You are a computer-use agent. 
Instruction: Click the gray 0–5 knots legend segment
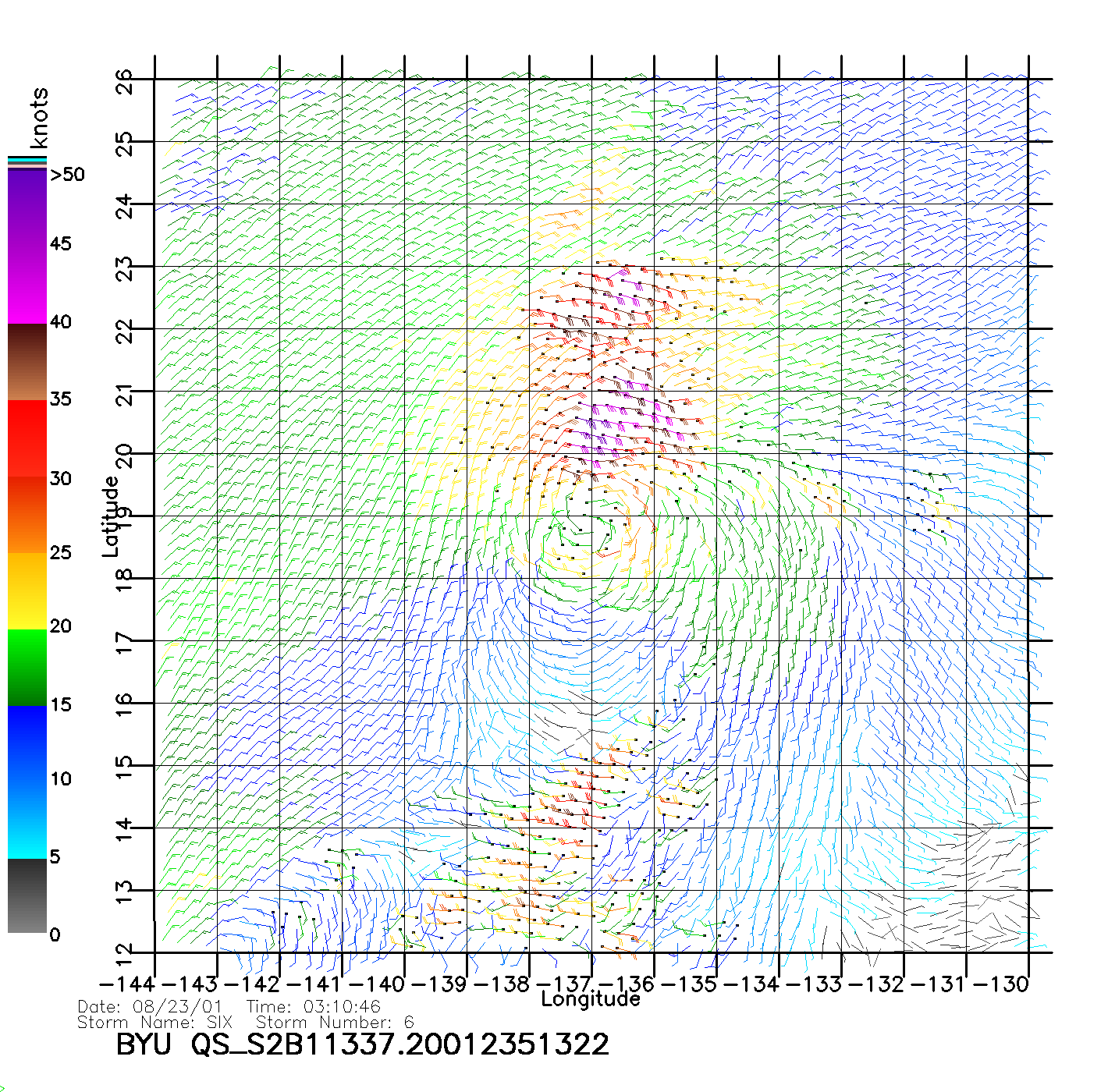(27, 895)
